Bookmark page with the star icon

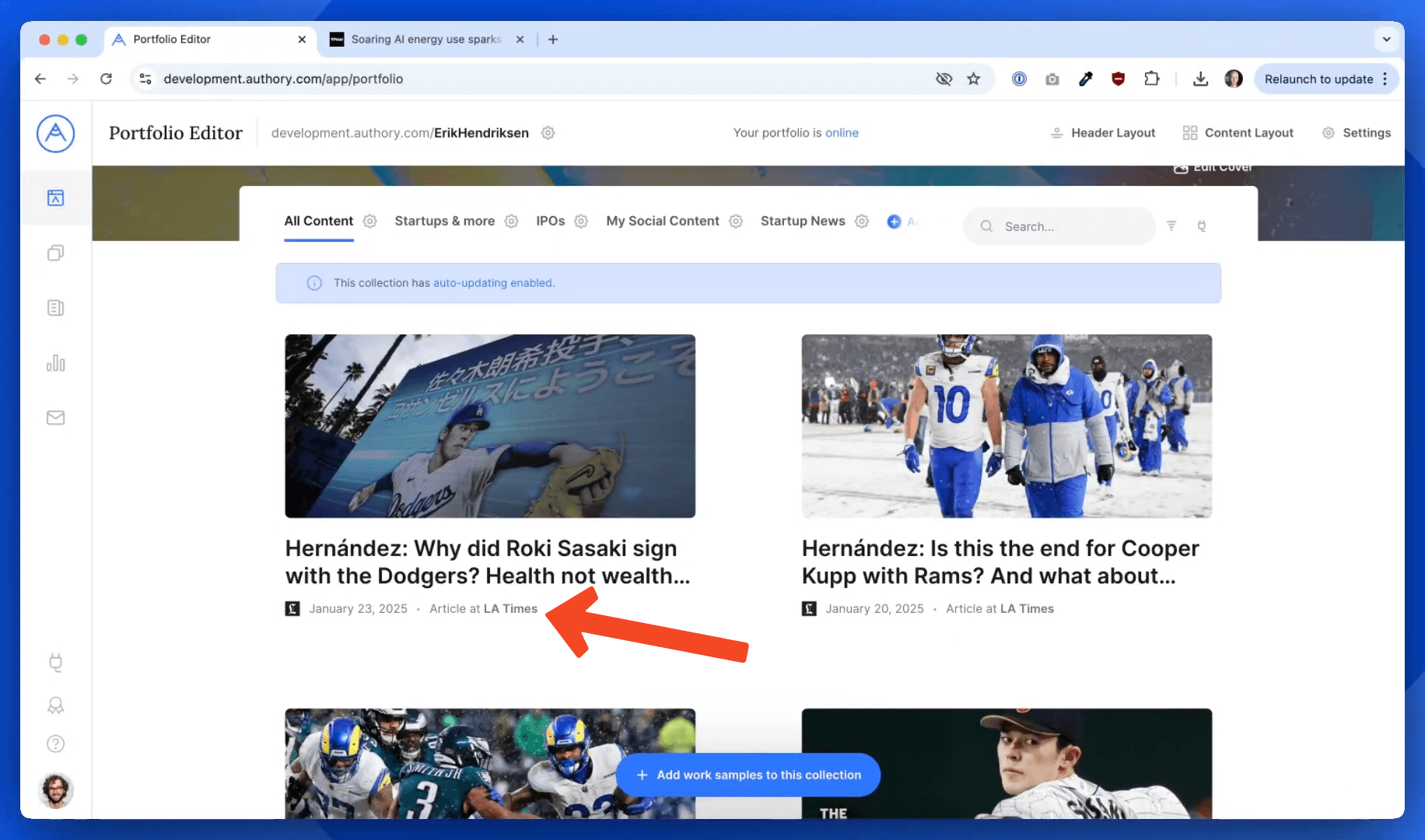tap(973, 79)
